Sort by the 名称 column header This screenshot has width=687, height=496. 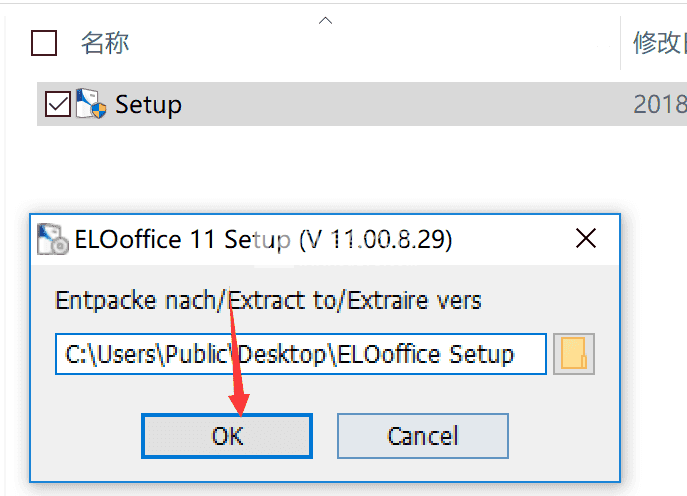point(105,43)
